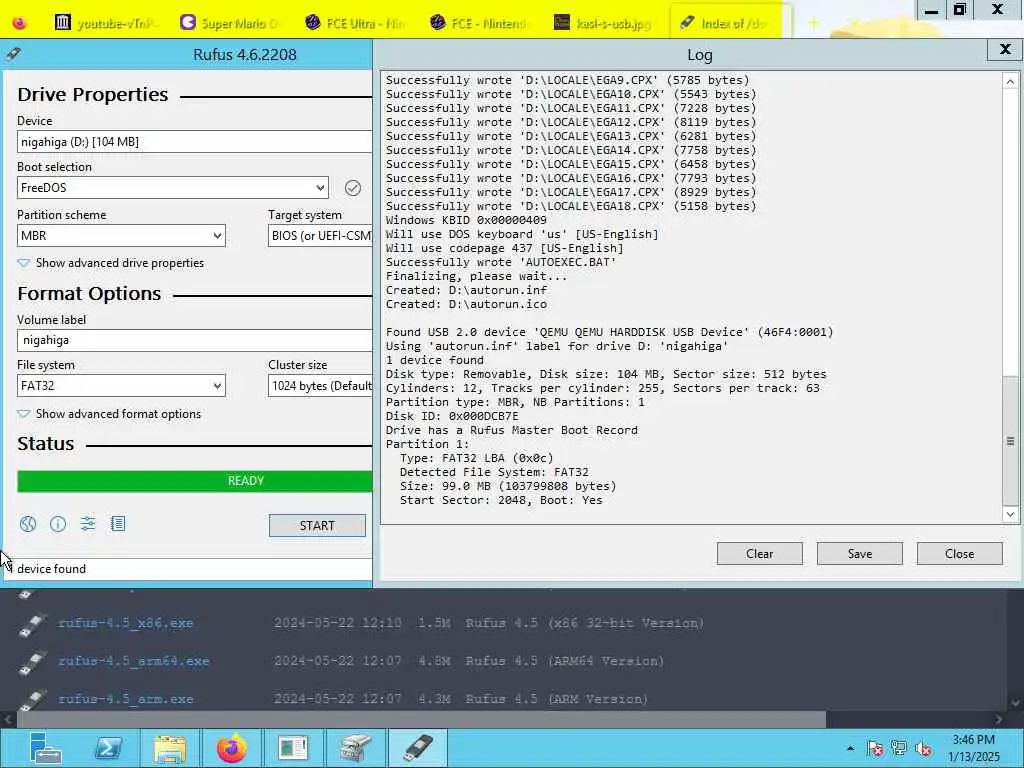Open the Partition scheme MBR dropdown
1024x768 pixels.
(x=121, y=236)
